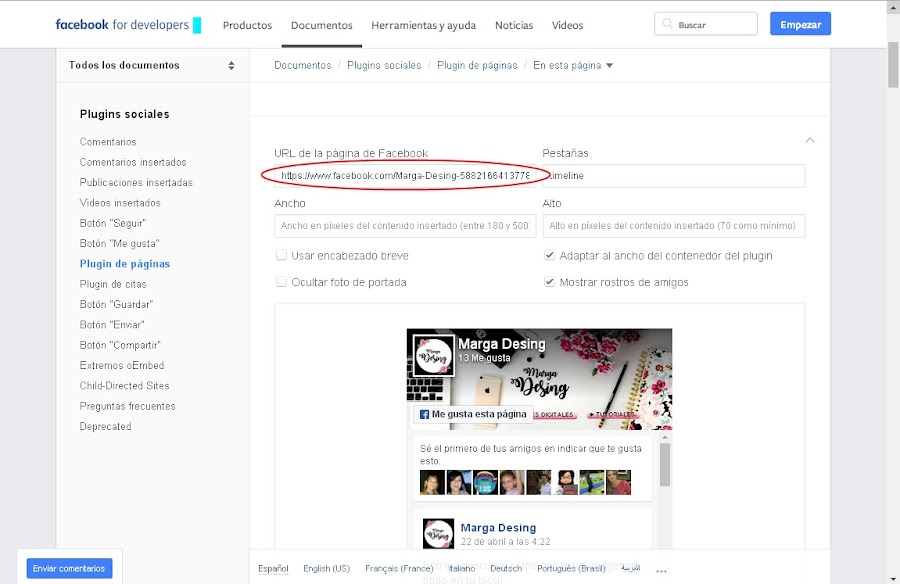900x584 pixels.
Task: Open more languages ellipsis menu
Action: pos(661,571)
